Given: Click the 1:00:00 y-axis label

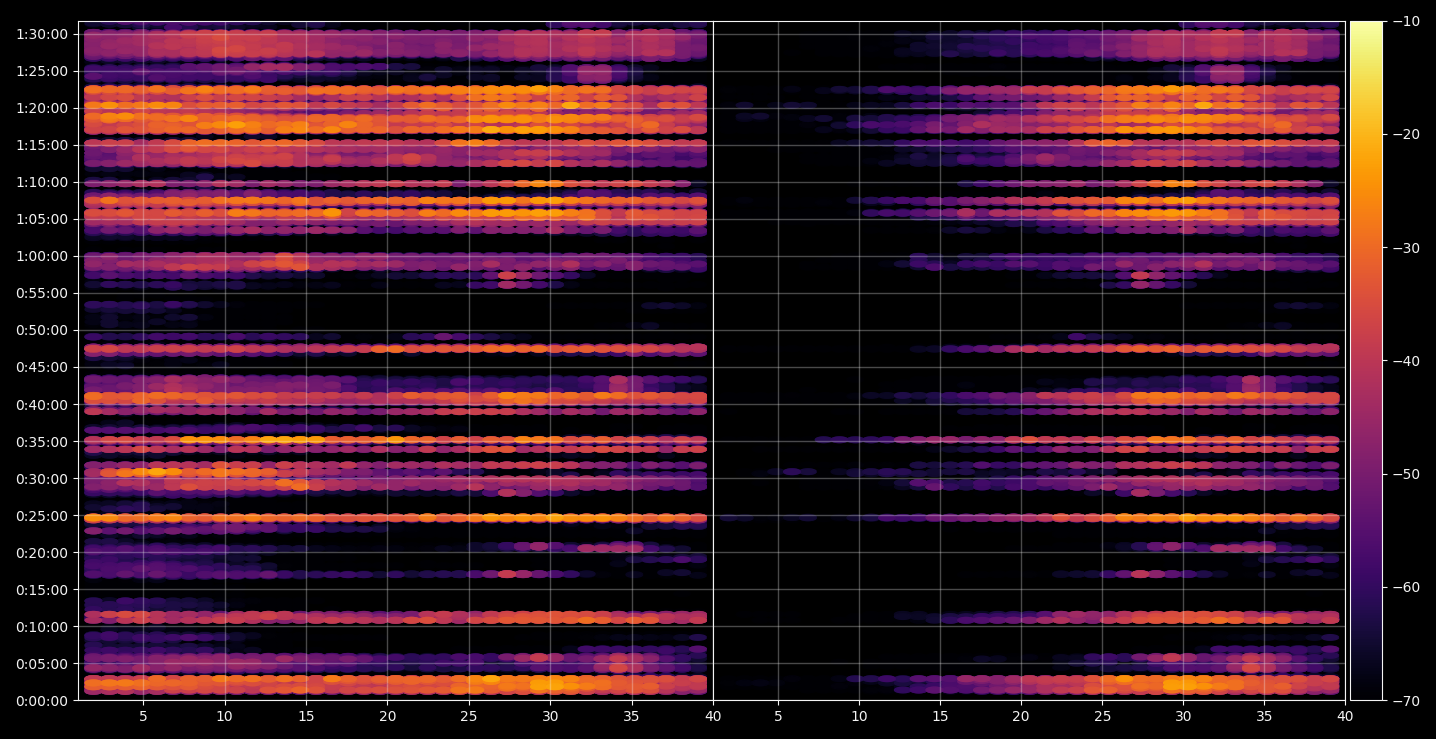Looking at the screenshot, I should pyautogui.click(x=42, y=256).
